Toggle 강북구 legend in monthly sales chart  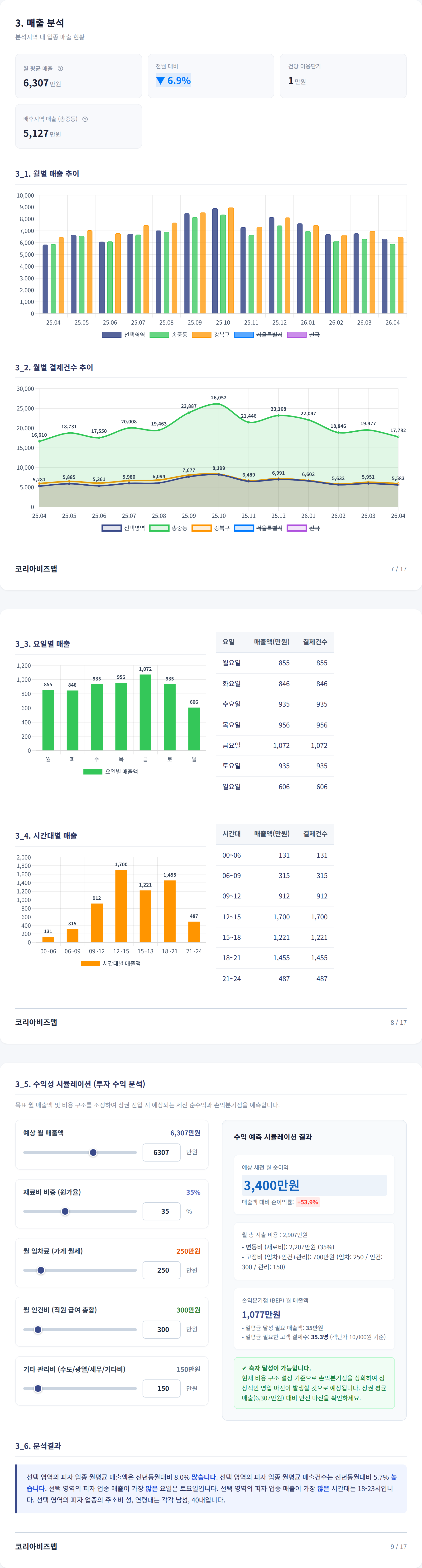coord(211,335)
